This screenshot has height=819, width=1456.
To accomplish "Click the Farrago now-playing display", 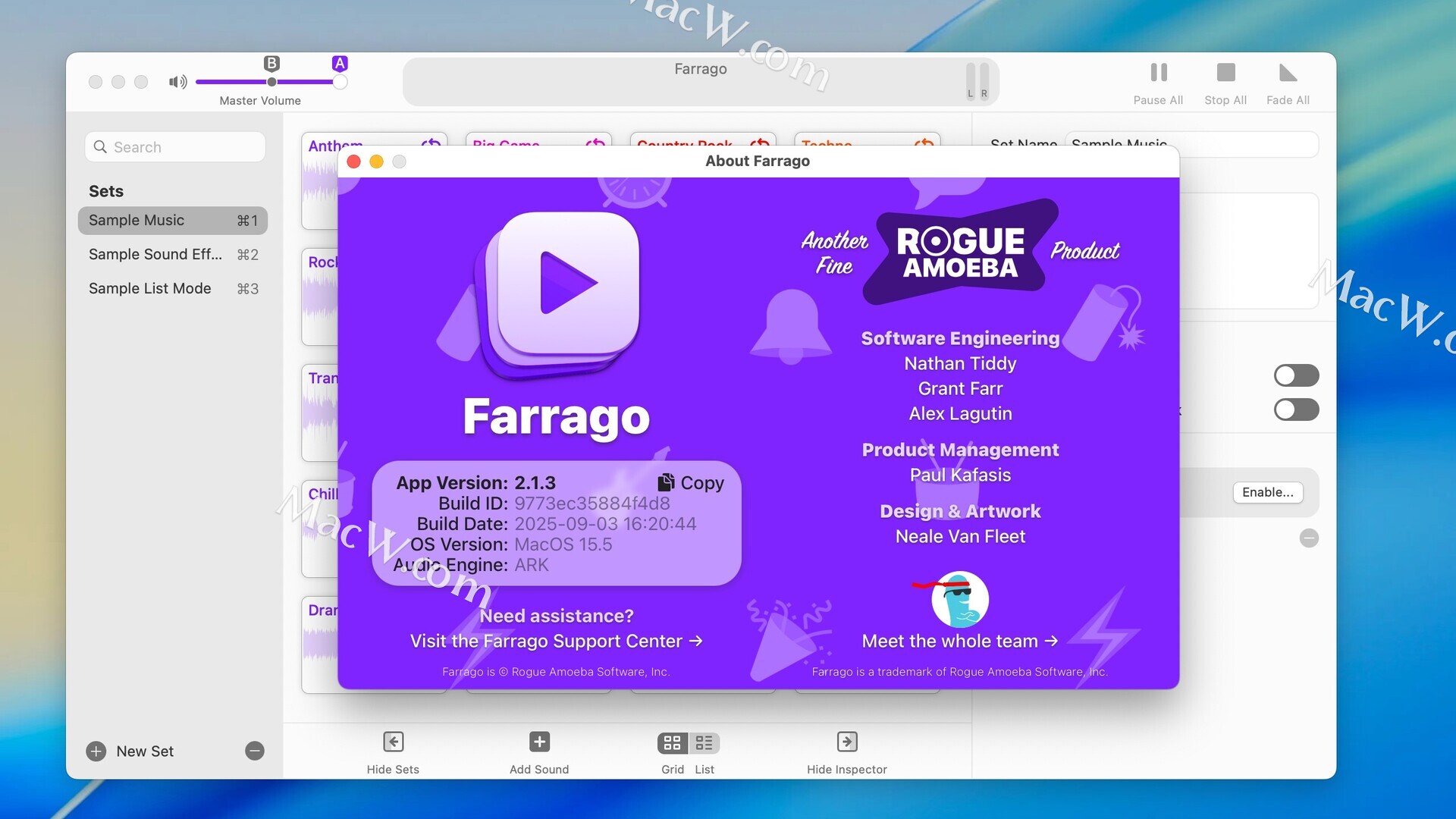I will coord(701,81).
